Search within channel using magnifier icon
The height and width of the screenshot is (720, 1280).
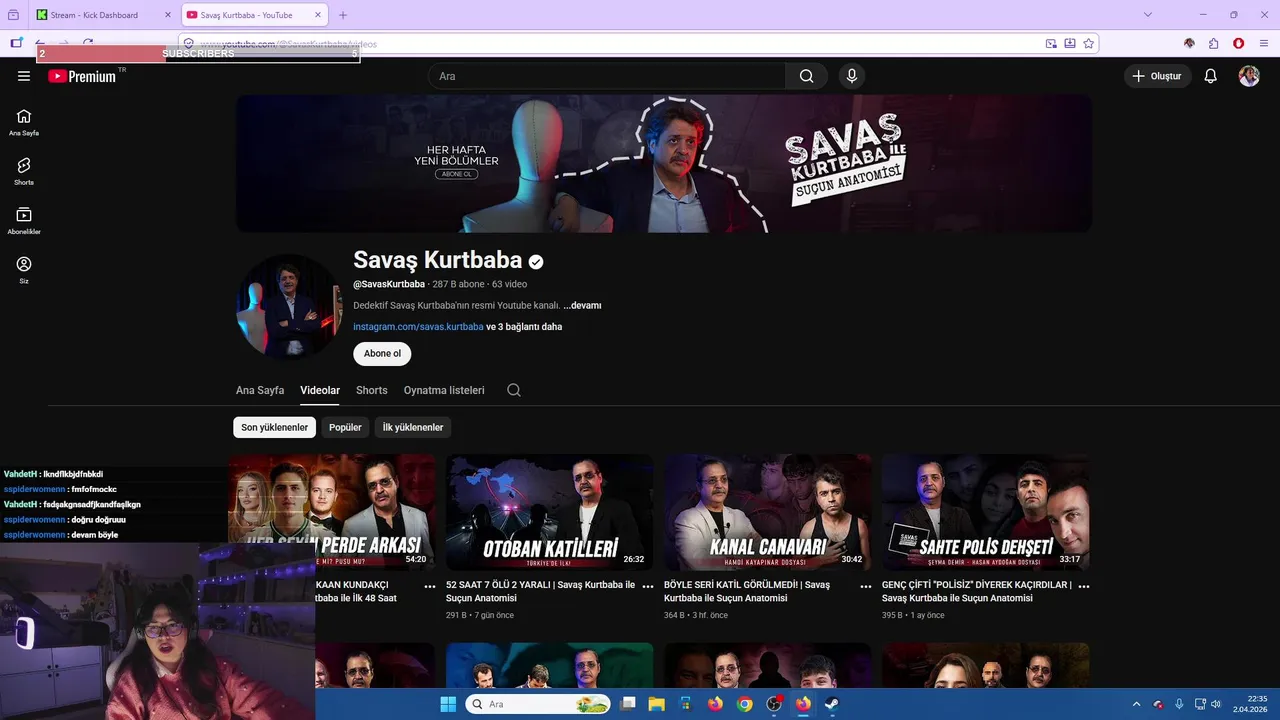coord(514,390)
